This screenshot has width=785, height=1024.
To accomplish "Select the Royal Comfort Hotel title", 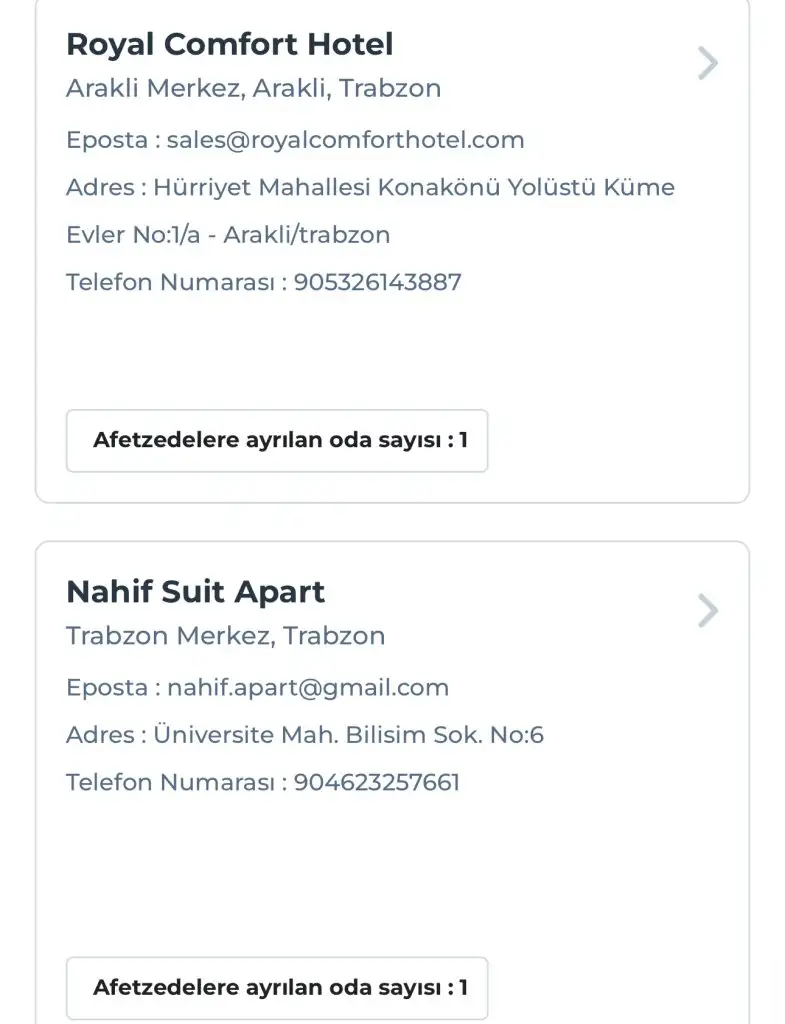I will click(229, 44).
